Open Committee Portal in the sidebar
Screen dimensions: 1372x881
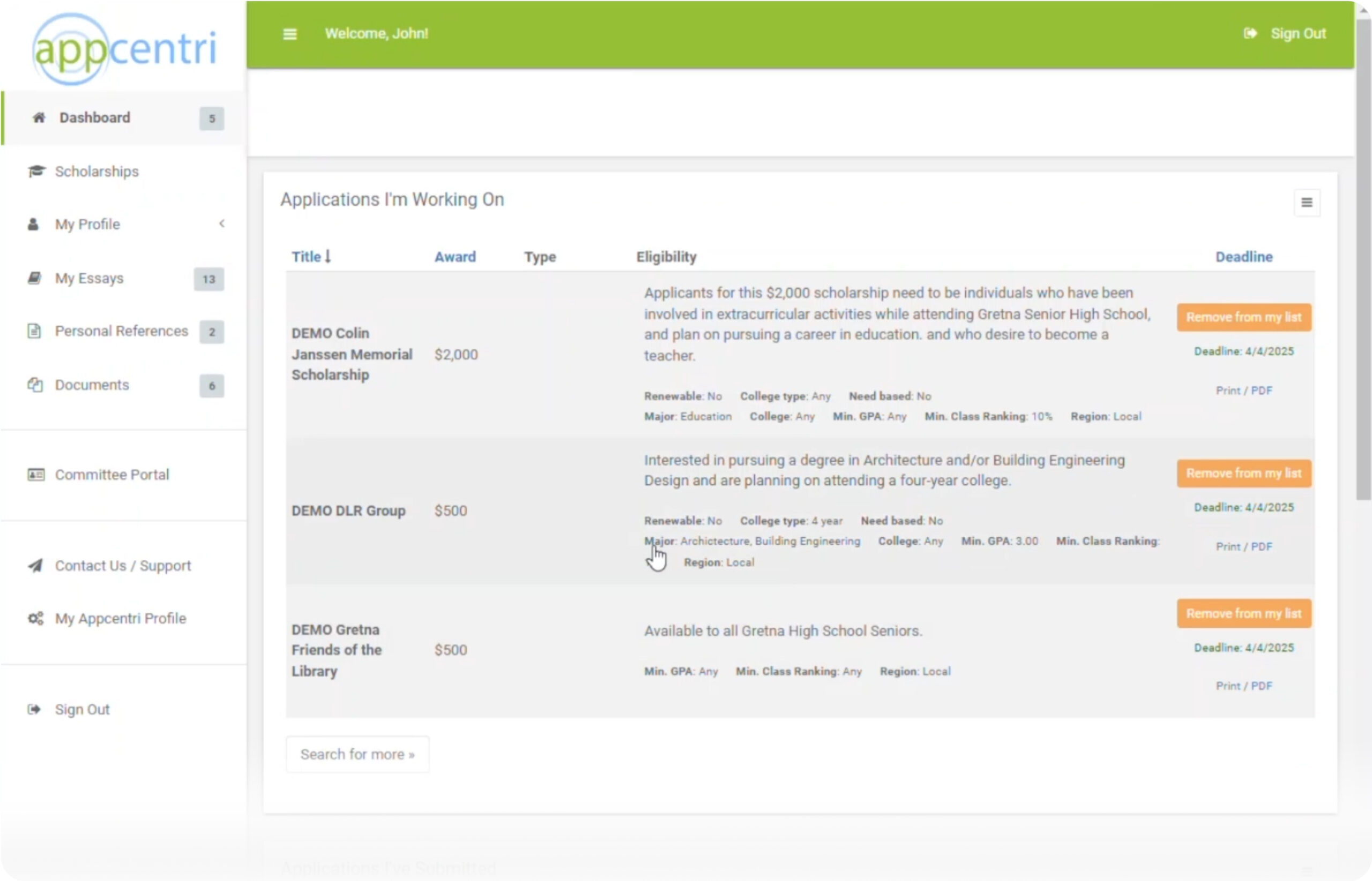click(124, 474)
